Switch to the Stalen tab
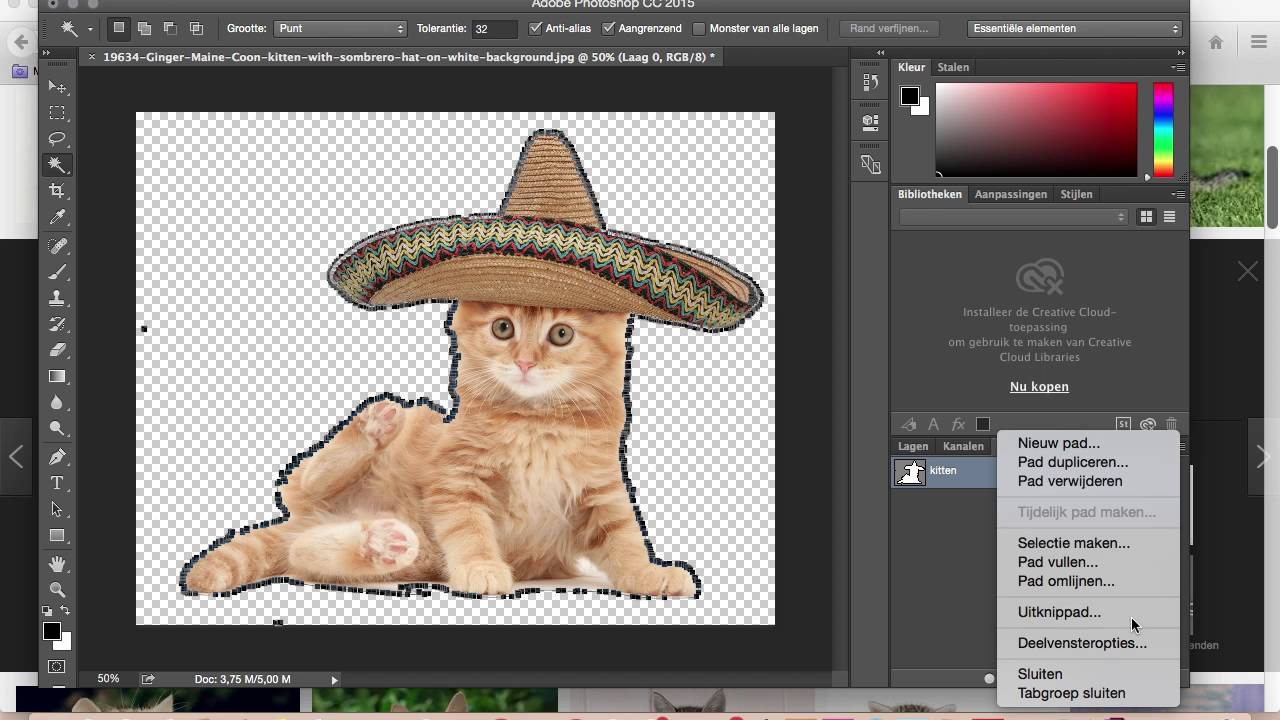The width and height of the screenshot is (1280, 720). (x=953, y=67)
